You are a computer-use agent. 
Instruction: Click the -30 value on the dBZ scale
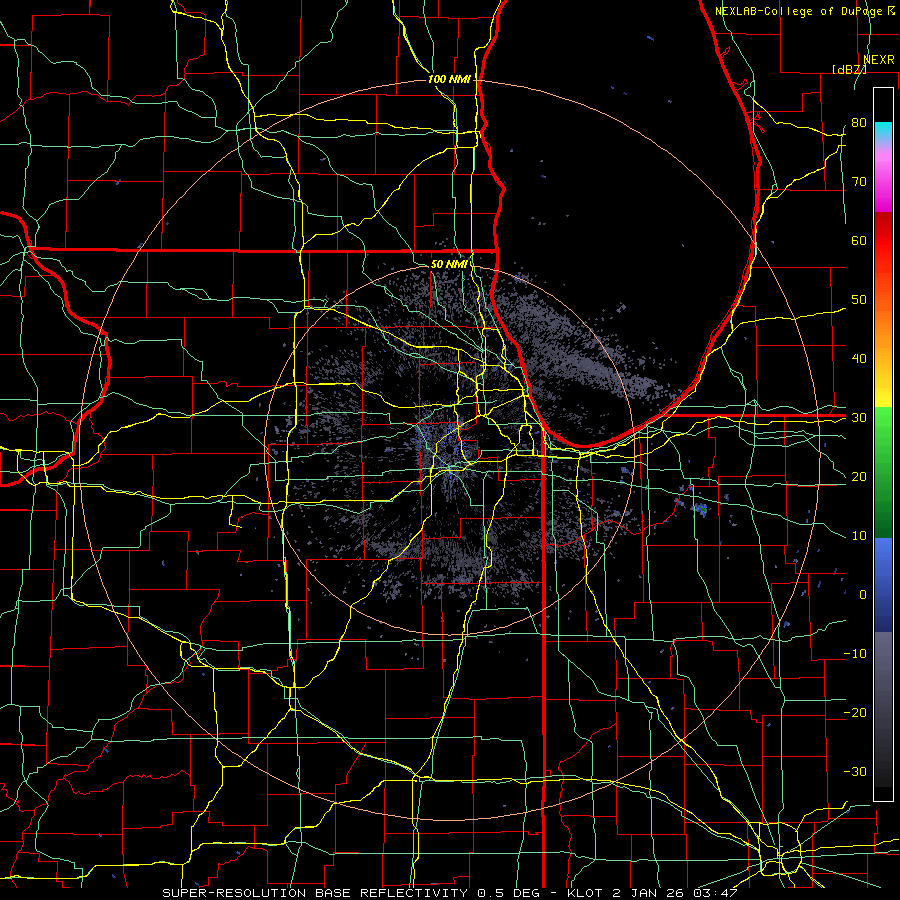point(855,772)
